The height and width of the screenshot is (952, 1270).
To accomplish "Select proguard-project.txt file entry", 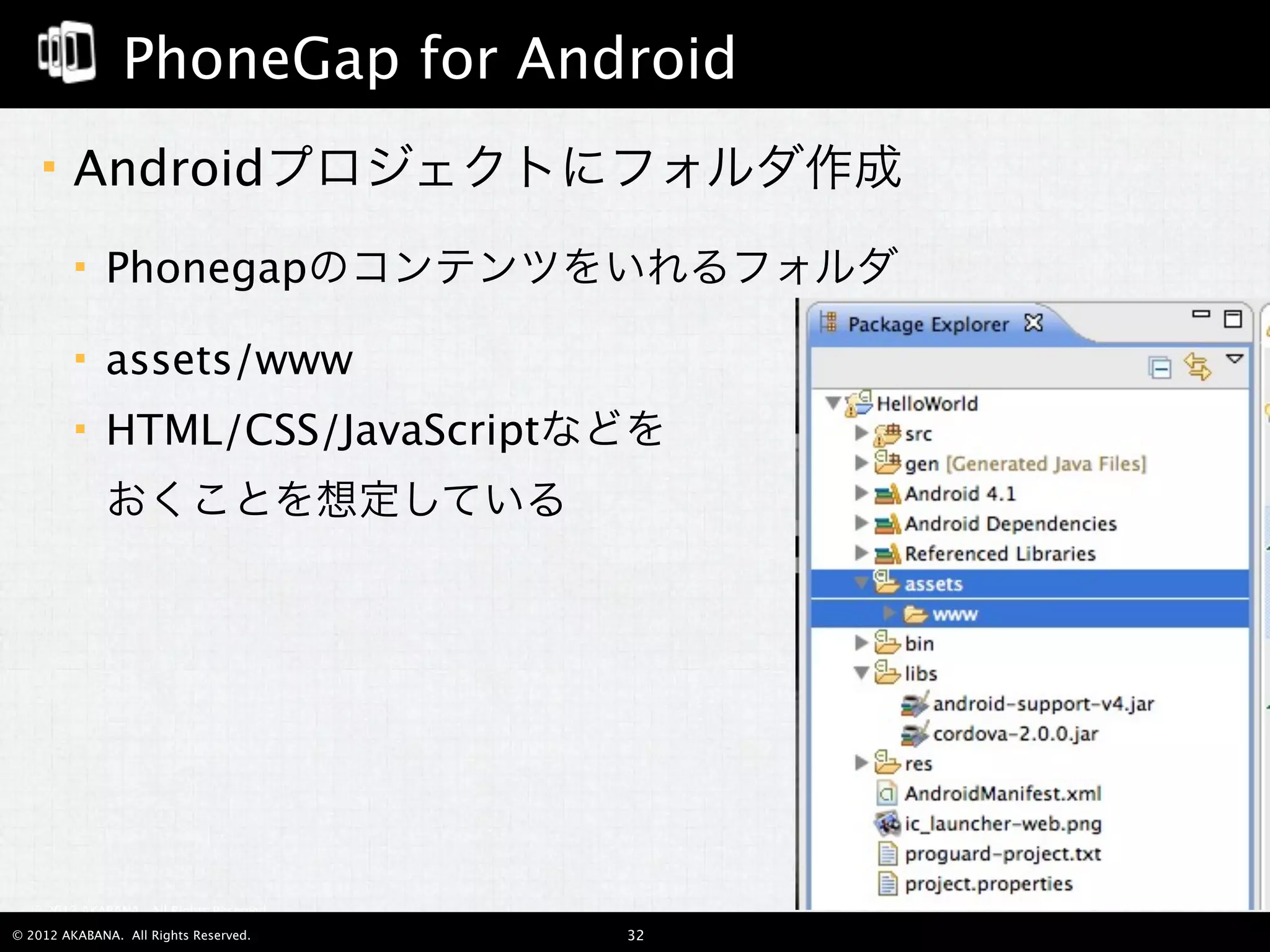I will (1003, 854).
